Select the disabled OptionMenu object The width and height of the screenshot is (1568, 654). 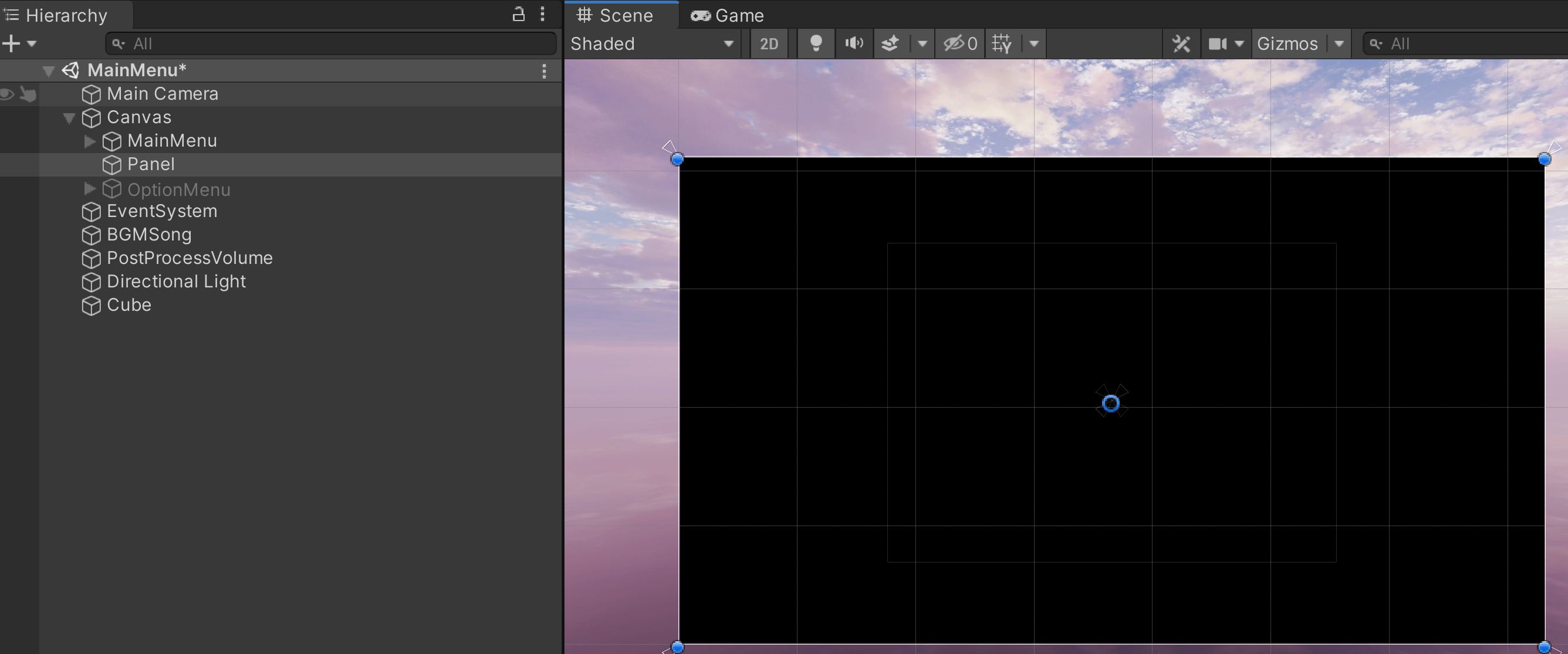pos(179,190)
